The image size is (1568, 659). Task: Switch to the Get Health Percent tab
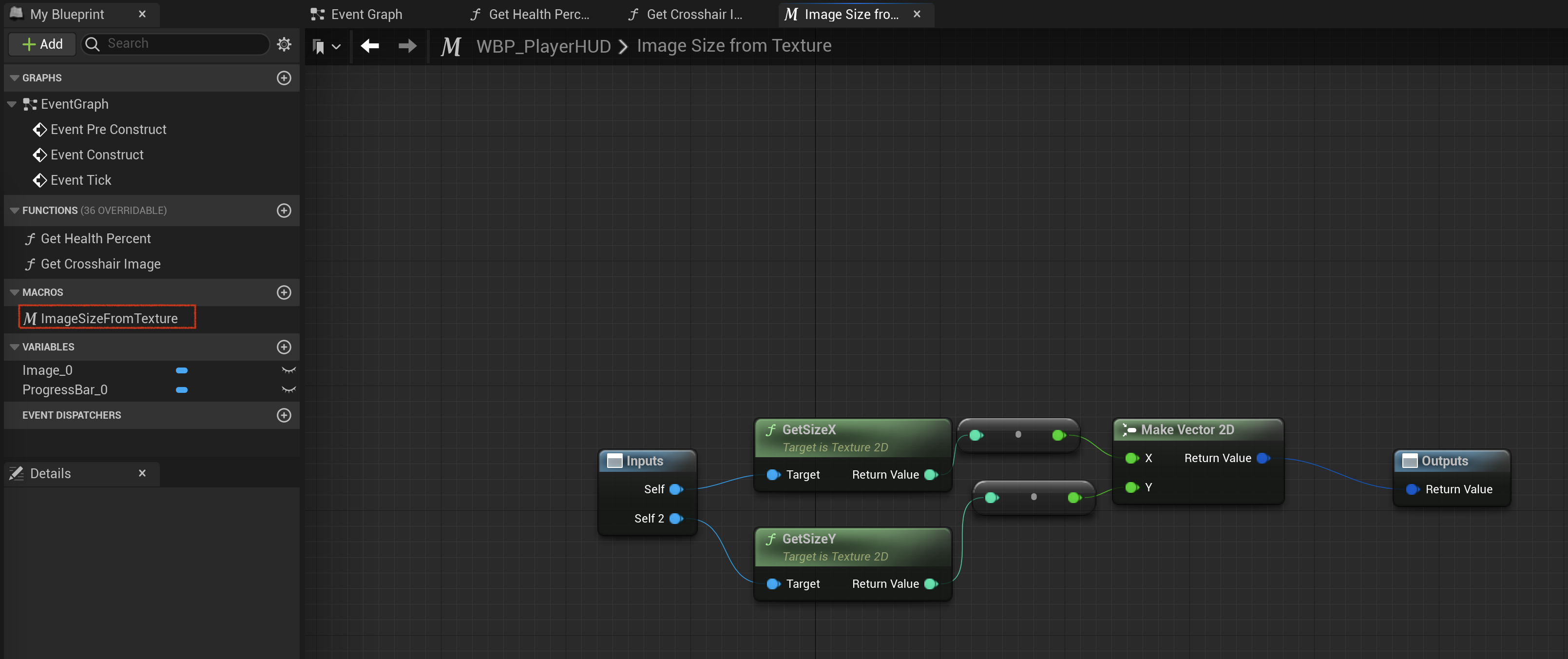(x=530, y=14)
